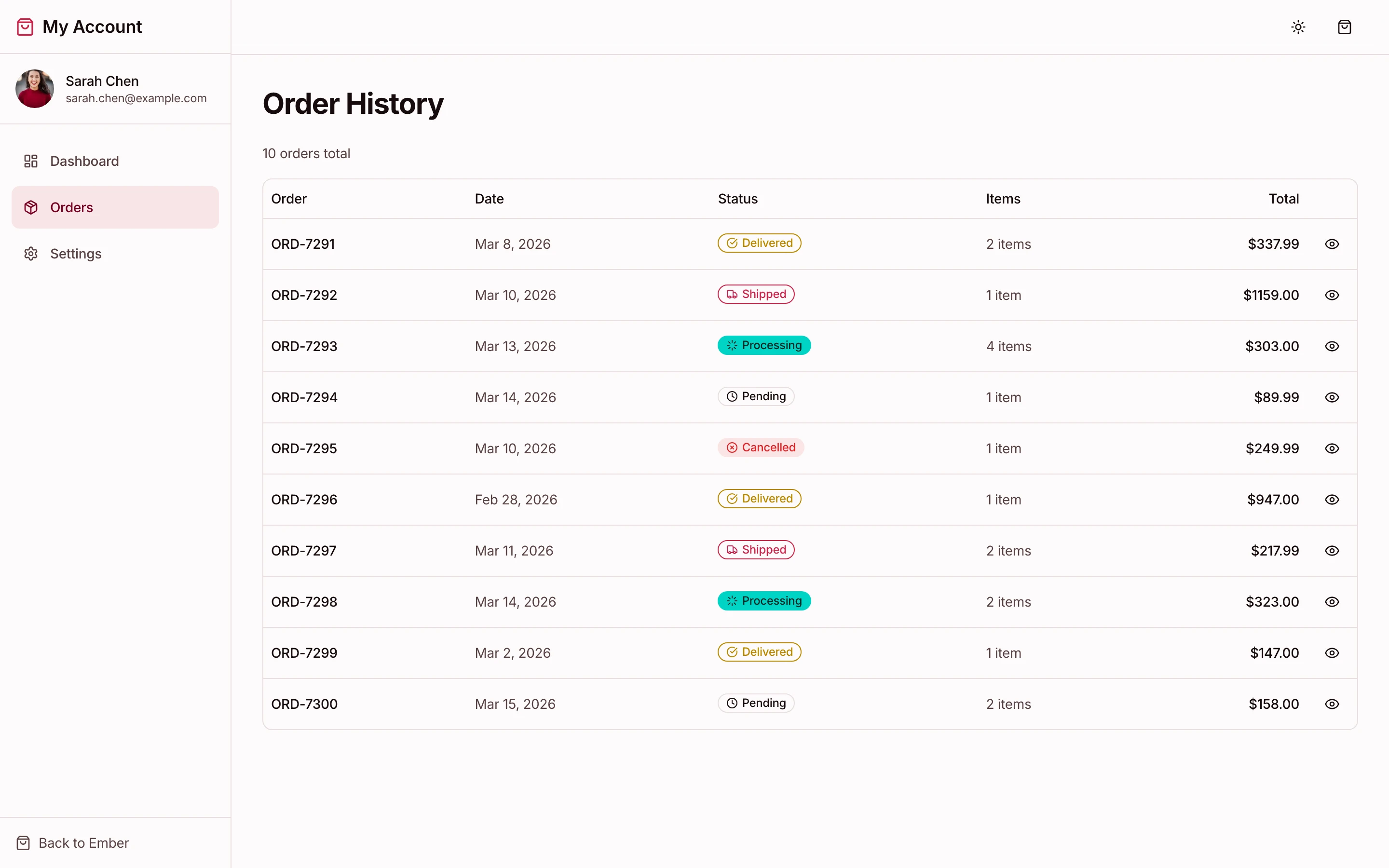
Task: Click the Settings gear icon
Action: [31, 253]
